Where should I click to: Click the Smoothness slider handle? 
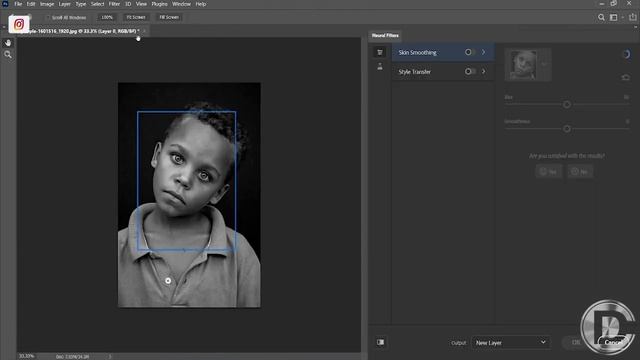pos(567,129)
